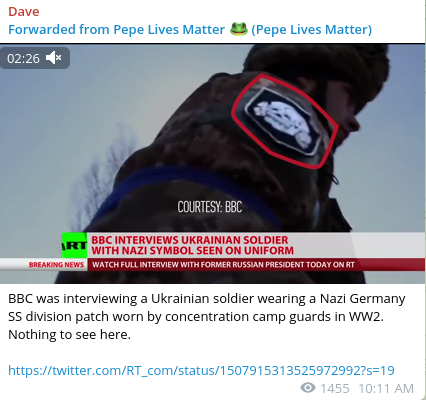Click the eye views icon
Image resolution: width=426 pixels, height=400 pixels.
(x=308, y=388)
